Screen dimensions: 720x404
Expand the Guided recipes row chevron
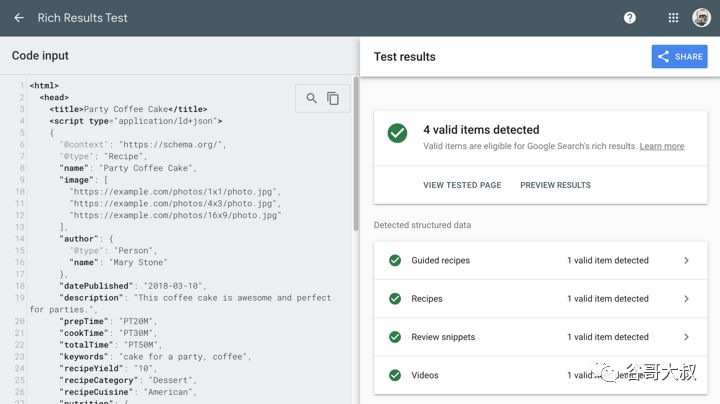pyautogui.click(x=686, y=260)
